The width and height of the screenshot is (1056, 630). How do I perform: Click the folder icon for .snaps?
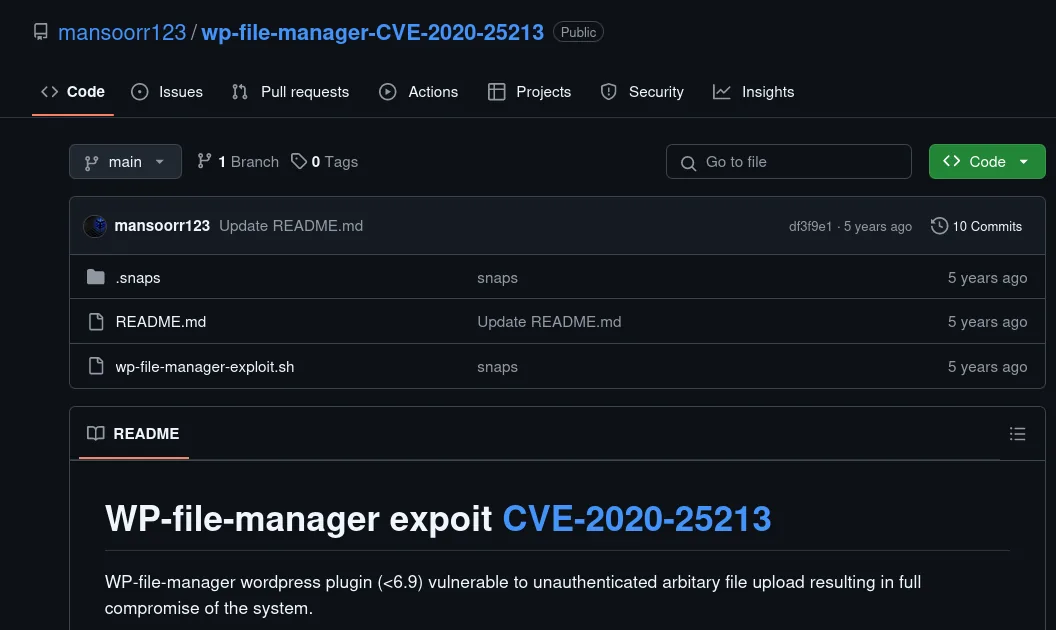(96, 277)
